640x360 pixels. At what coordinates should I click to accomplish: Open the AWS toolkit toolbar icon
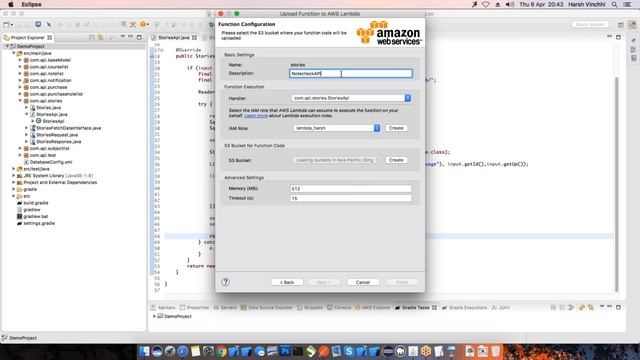(x=143, y=24)
